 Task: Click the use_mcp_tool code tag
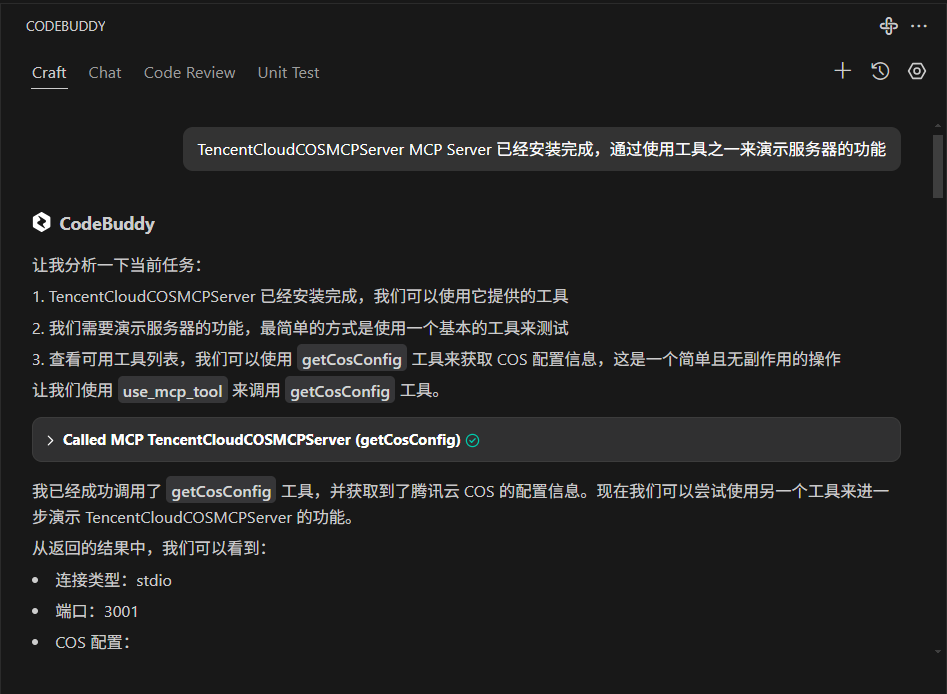coord(173,391)
